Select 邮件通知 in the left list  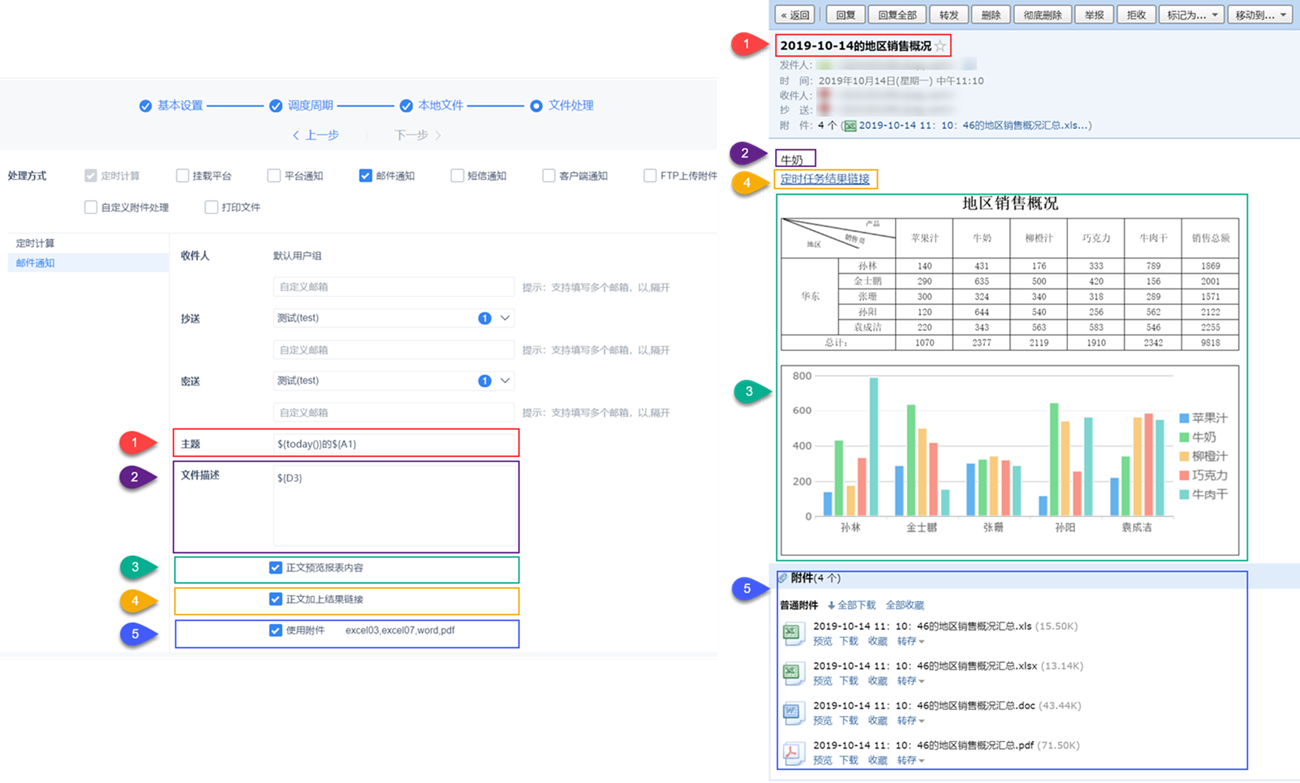pos(36,263)
